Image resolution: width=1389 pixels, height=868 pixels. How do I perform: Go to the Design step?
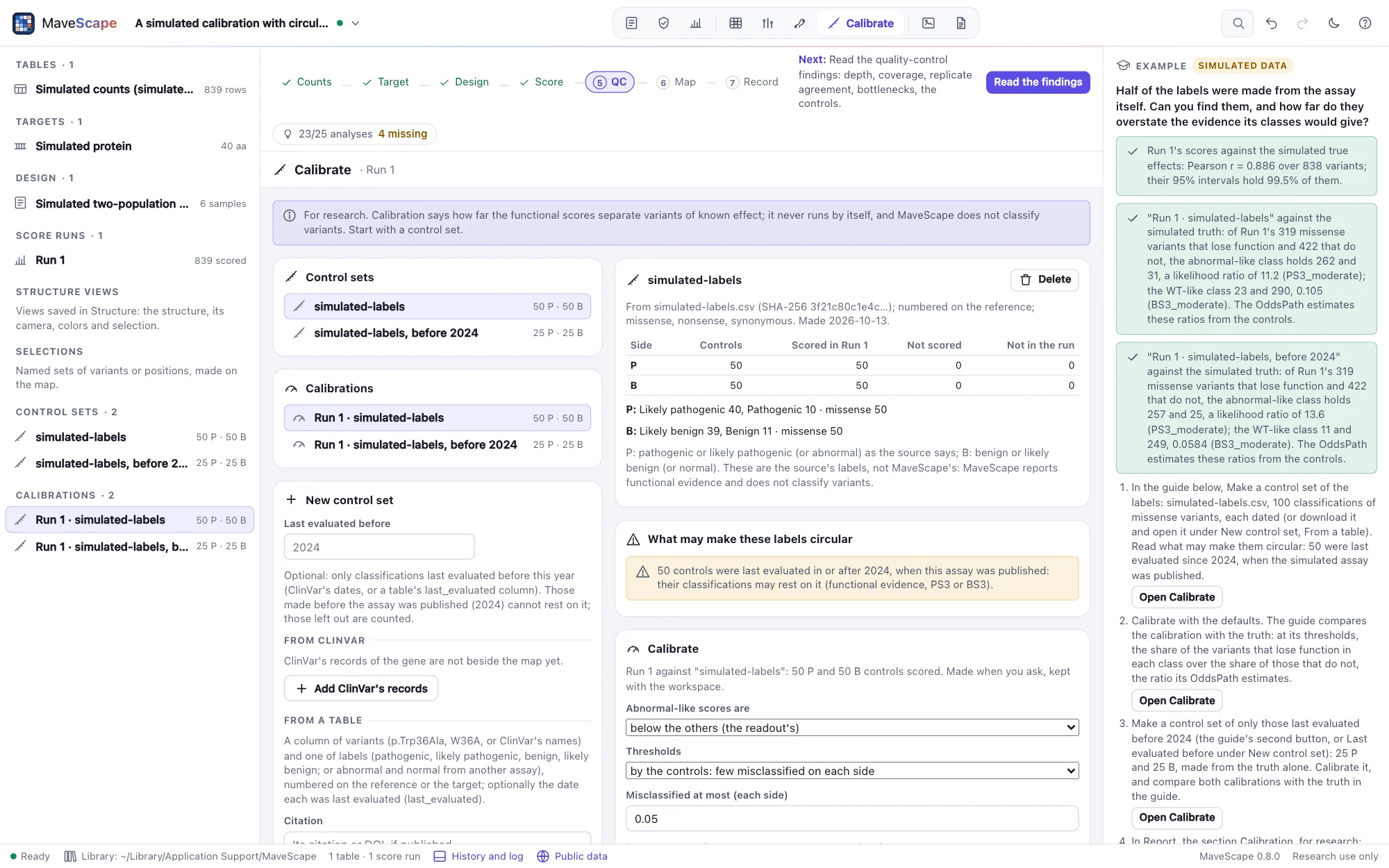464,82
